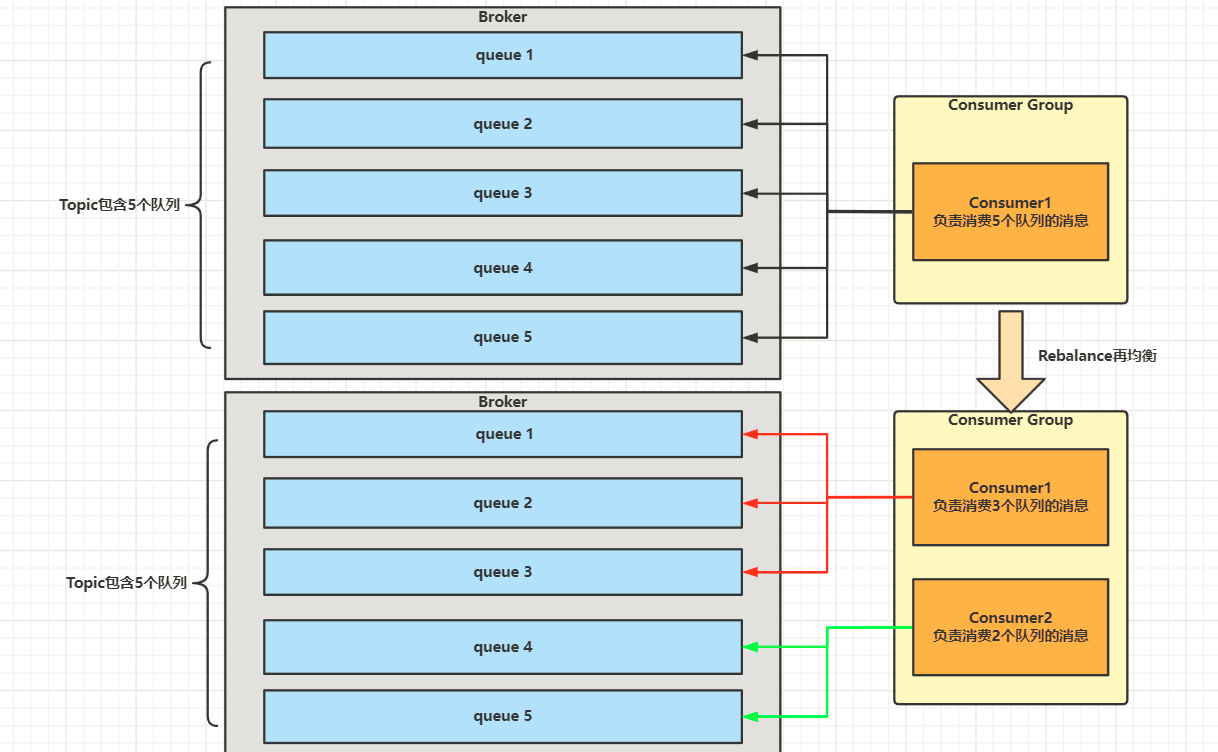Select the Consumer1 box consuming 5 queues
1218x752 pixels.
(1010, 212)
